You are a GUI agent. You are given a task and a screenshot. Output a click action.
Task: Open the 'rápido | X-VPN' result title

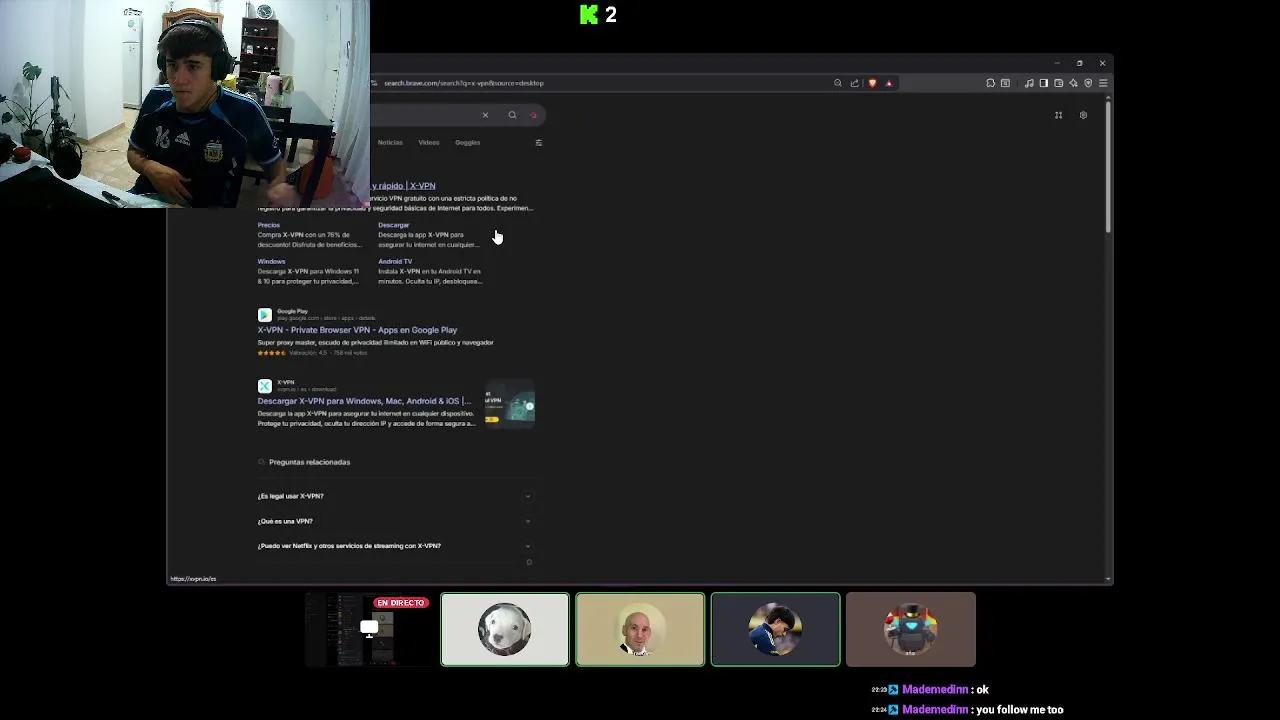[403, 186]
